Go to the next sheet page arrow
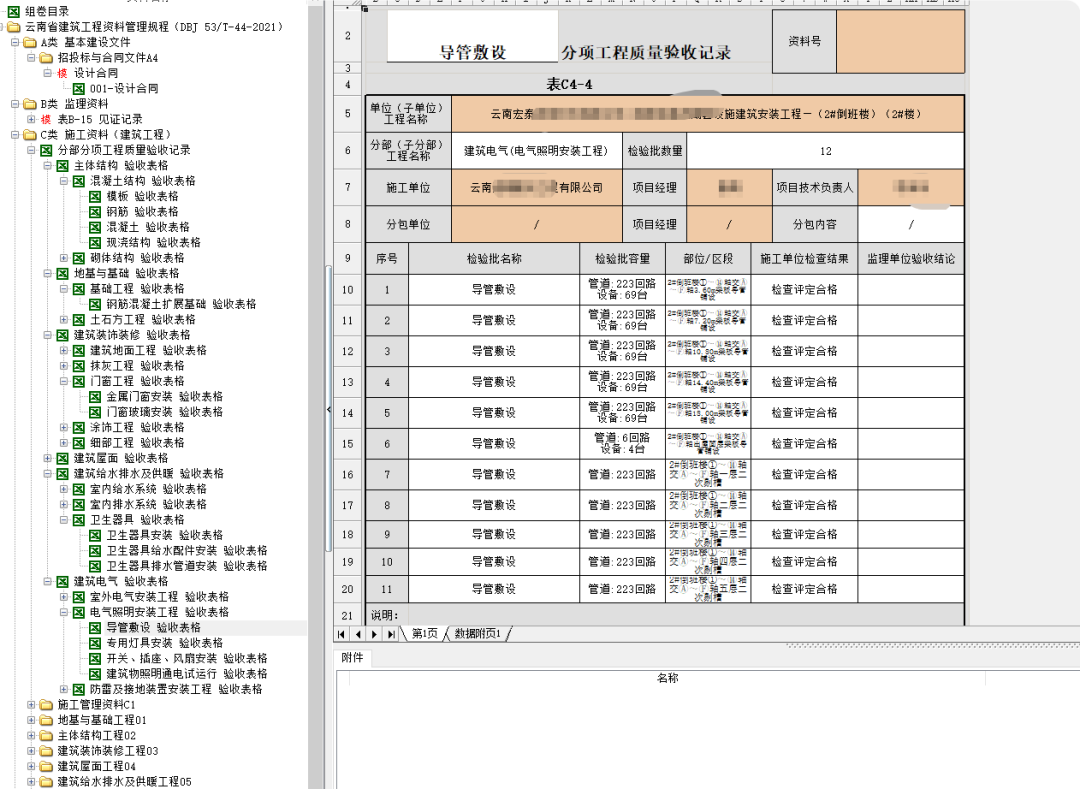 (x=375, y=634)
